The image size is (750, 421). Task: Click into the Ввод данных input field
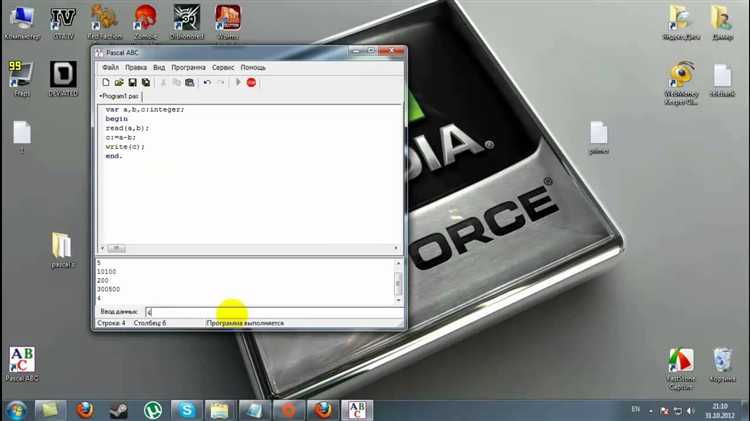click(x=274, y=312)
